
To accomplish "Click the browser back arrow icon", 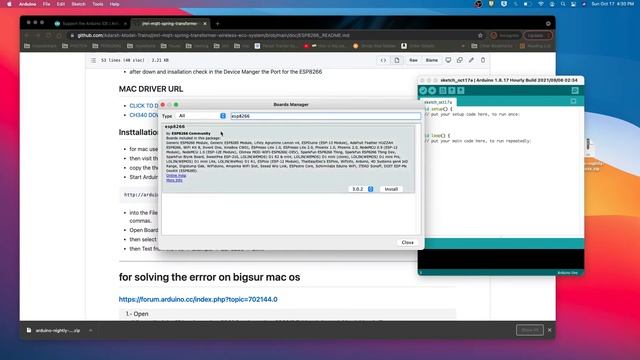I will [27, 36].
